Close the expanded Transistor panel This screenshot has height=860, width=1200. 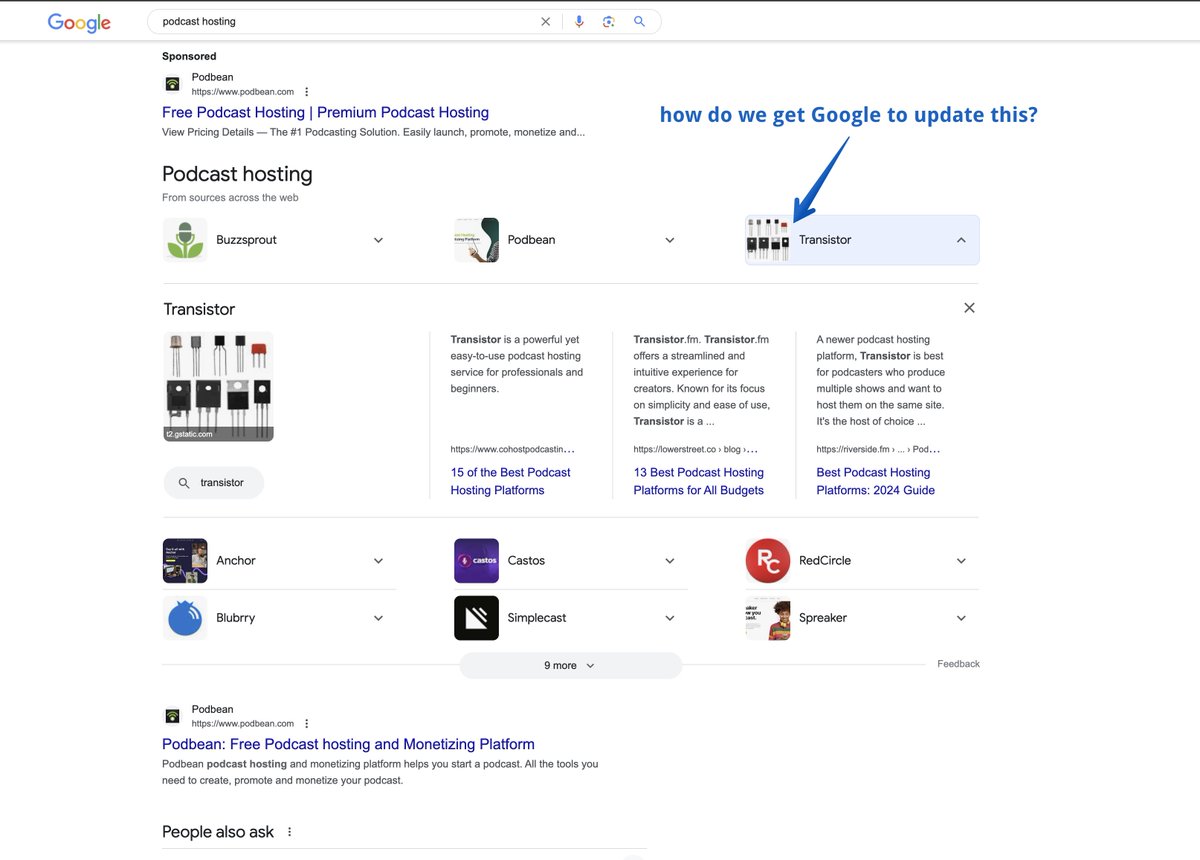pos(968,308)
